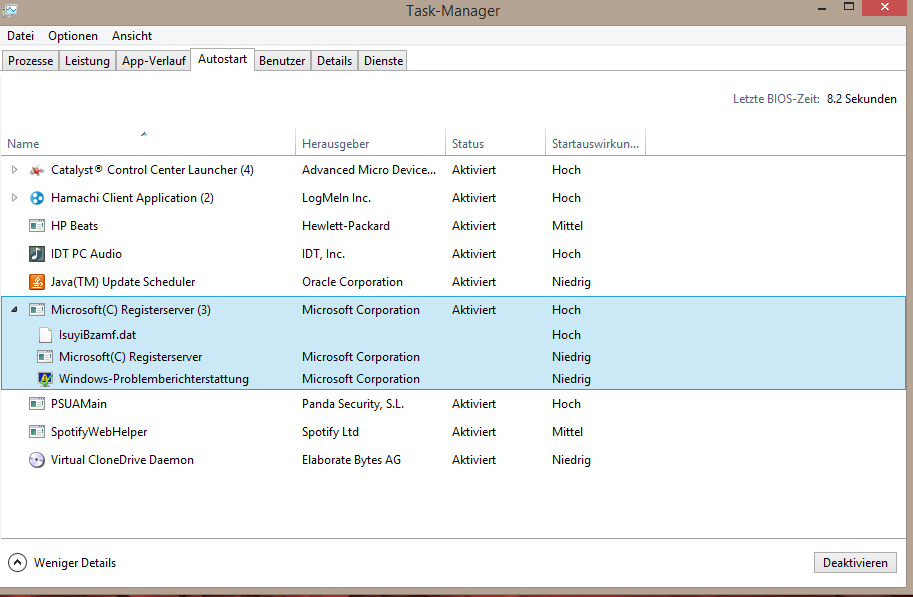Sort by the Herausgeber column header
The width and height of the screenshot is (913, 597).
[336, 144]
